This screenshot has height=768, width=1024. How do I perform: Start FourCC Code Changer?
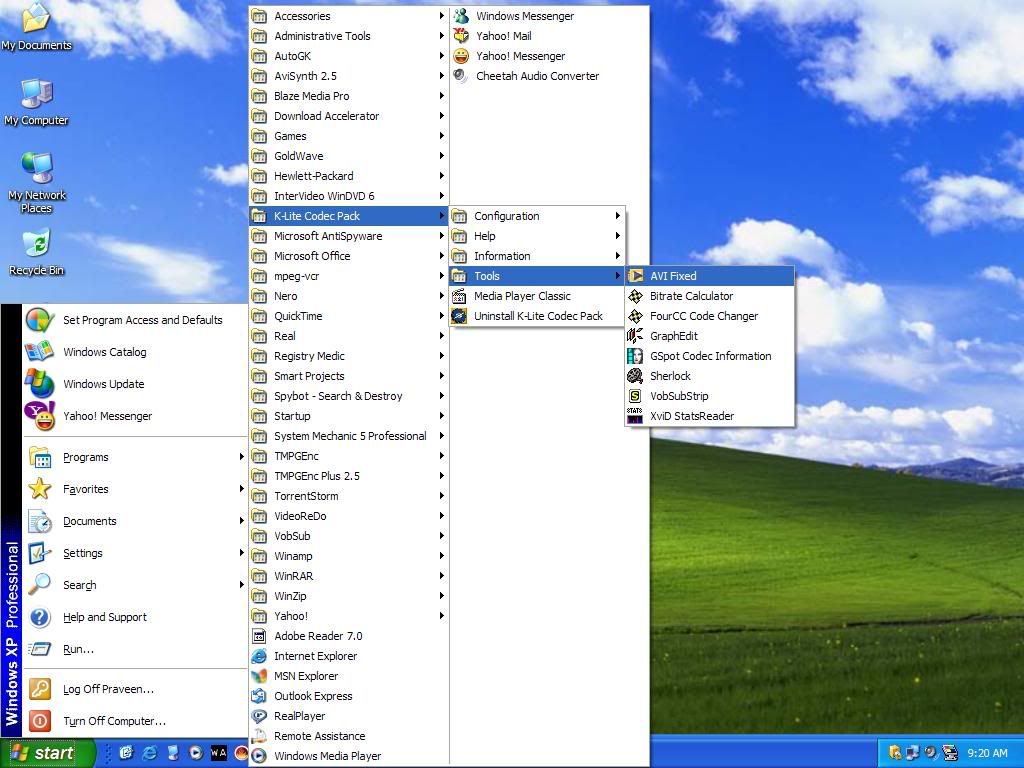click(x=709, y=316)
